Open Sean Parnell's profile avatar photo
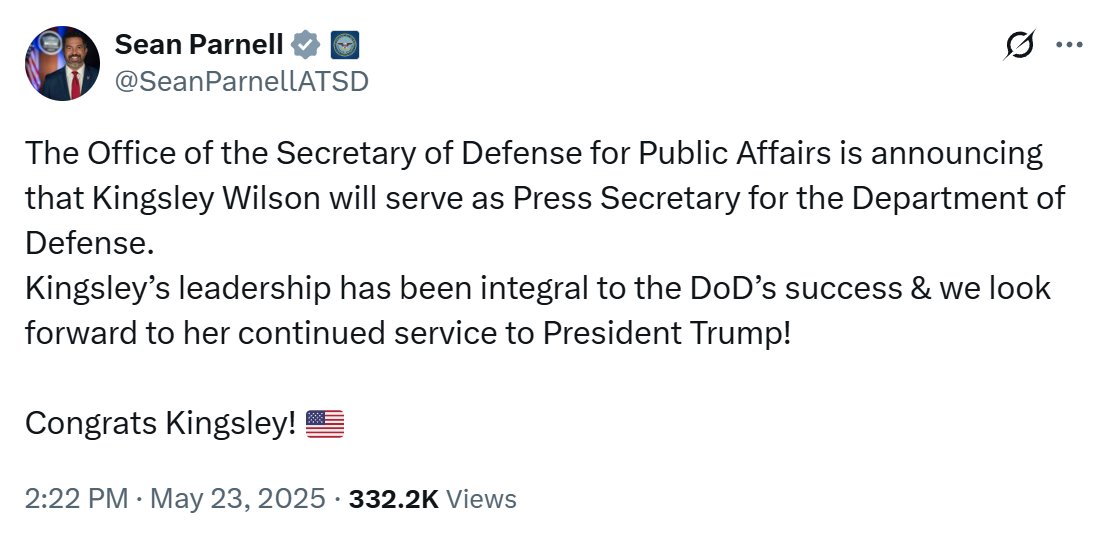The height and width of the screenshot is (538, 1109). 62,63
